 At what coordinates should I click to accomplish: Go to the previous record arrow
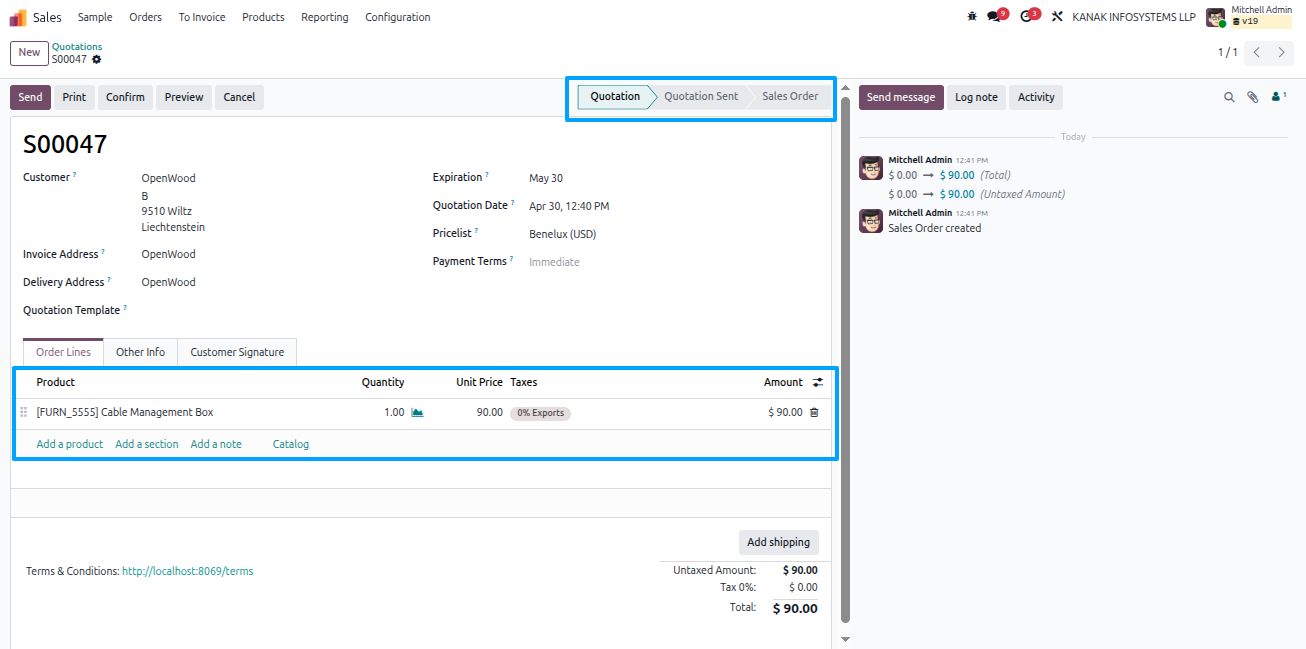coord(1257,52)
